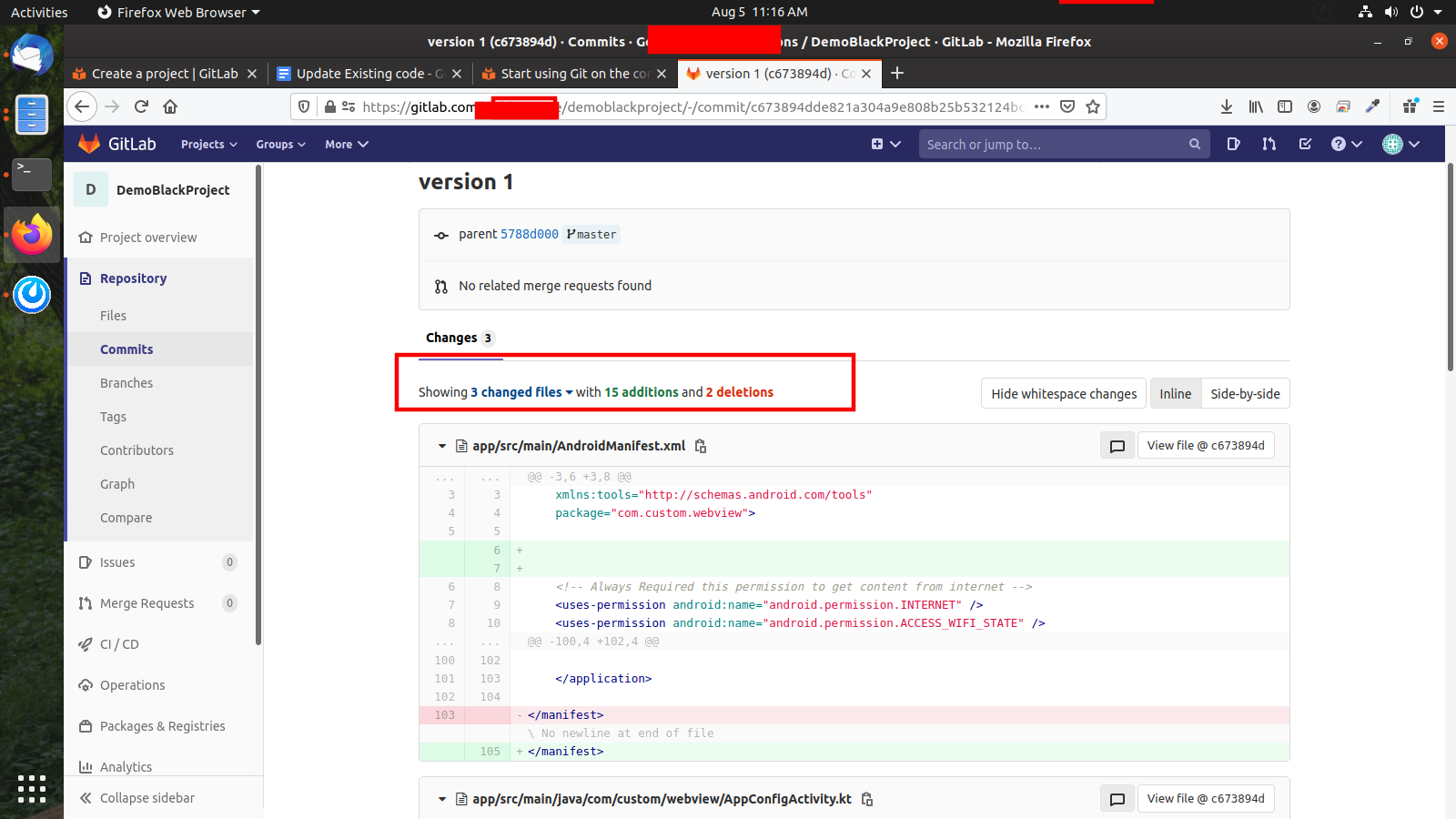Image resolution: width=1456 pixels, height=819 pixels.
Task: Open the To-Do list checkmark icon
Action: pyautogui.click(x=1305, y=144)
